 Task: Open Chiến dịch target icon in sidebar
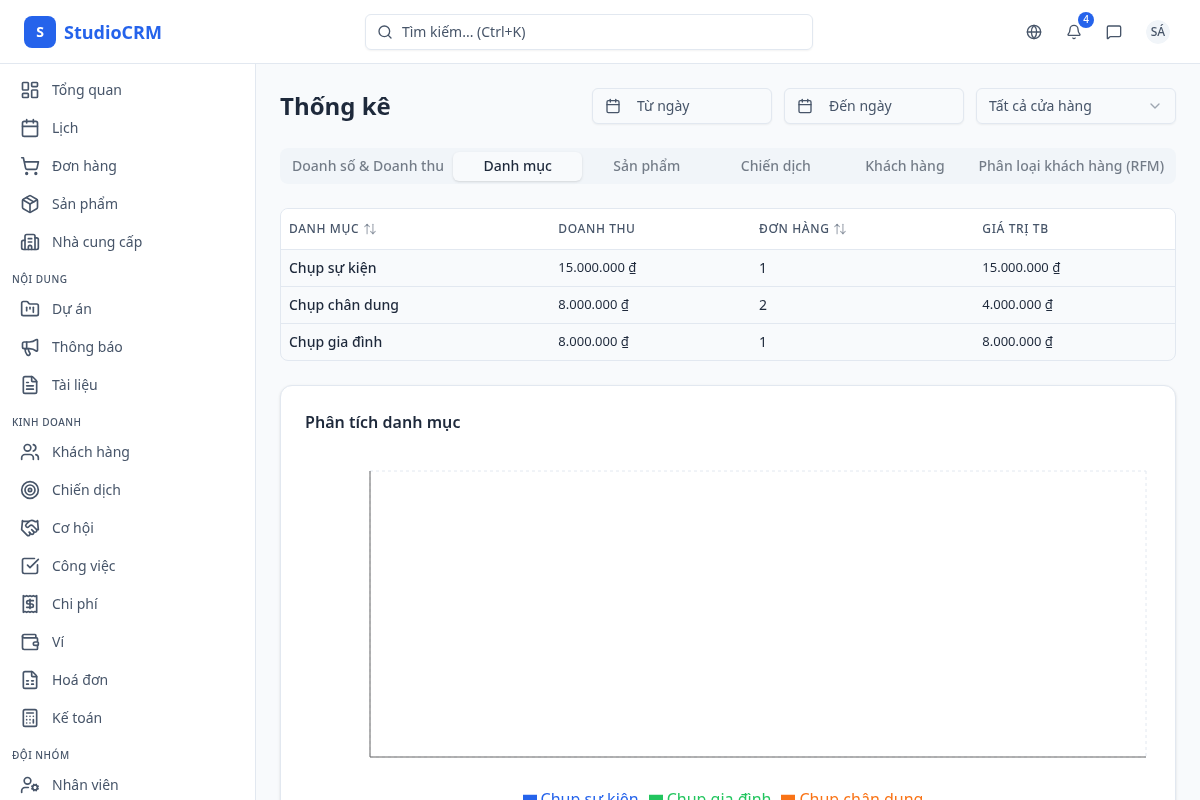[30, 490]
